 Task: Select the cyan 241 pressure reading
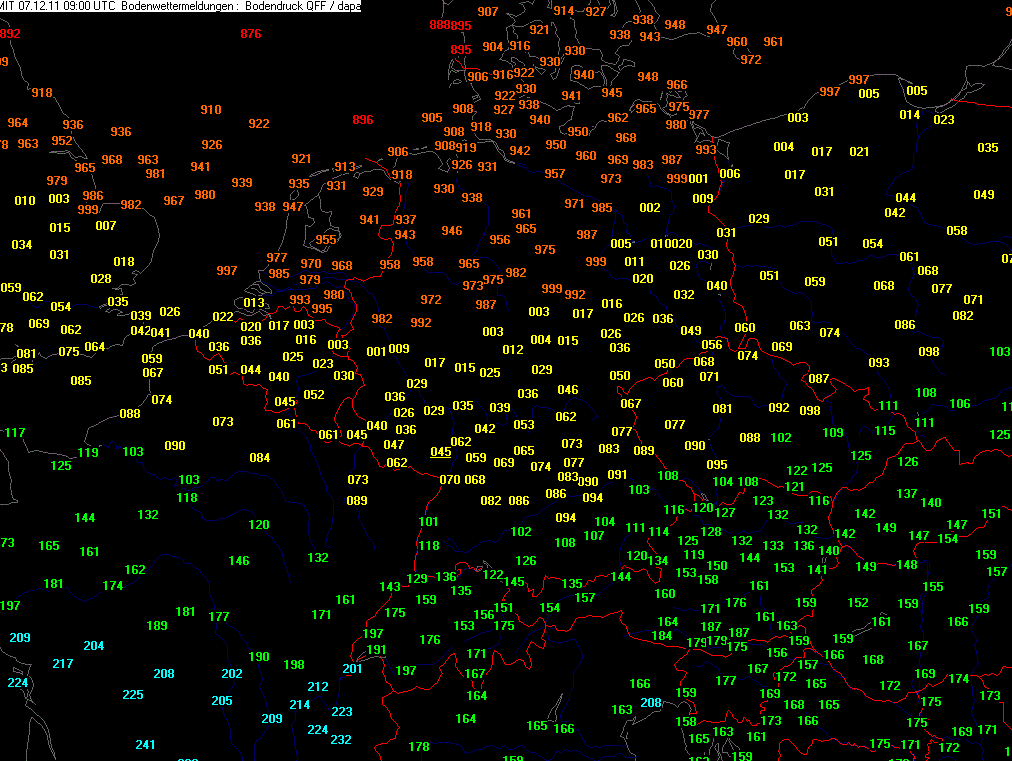(x=146, y=745)
